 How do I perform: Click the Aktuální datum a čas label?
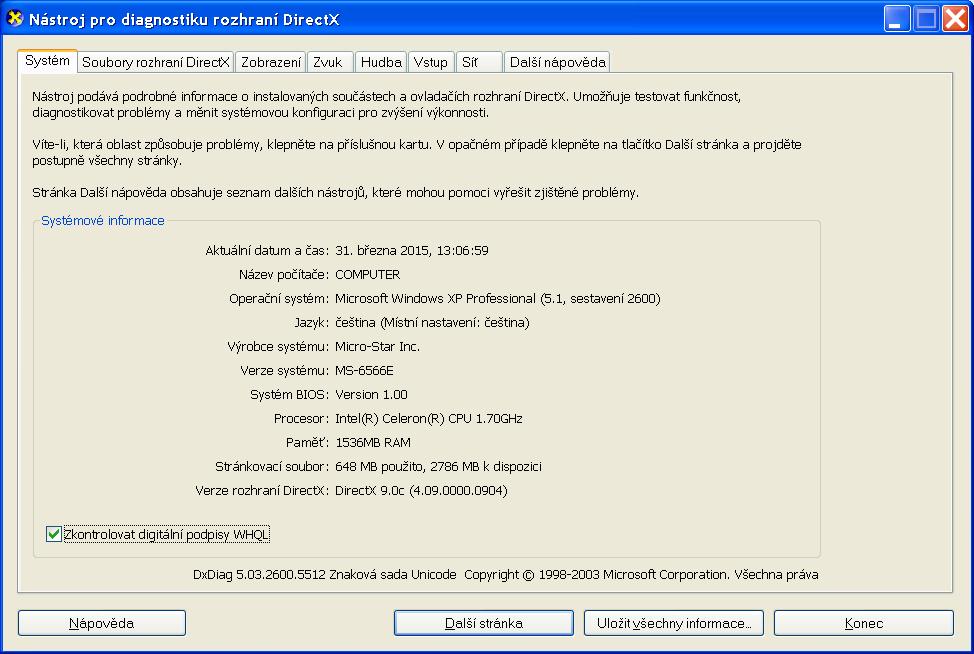[x=267, y=250]
